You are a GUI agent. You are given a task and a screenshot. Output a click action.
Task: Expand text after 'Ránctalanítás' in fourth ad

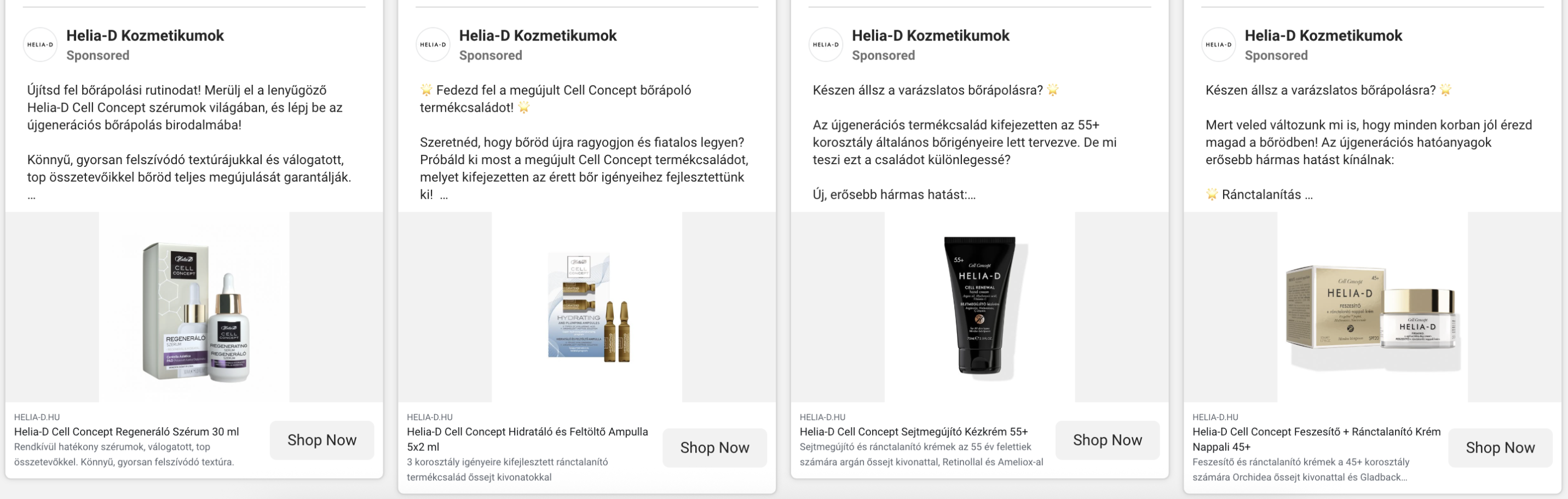coord(1308,195)
